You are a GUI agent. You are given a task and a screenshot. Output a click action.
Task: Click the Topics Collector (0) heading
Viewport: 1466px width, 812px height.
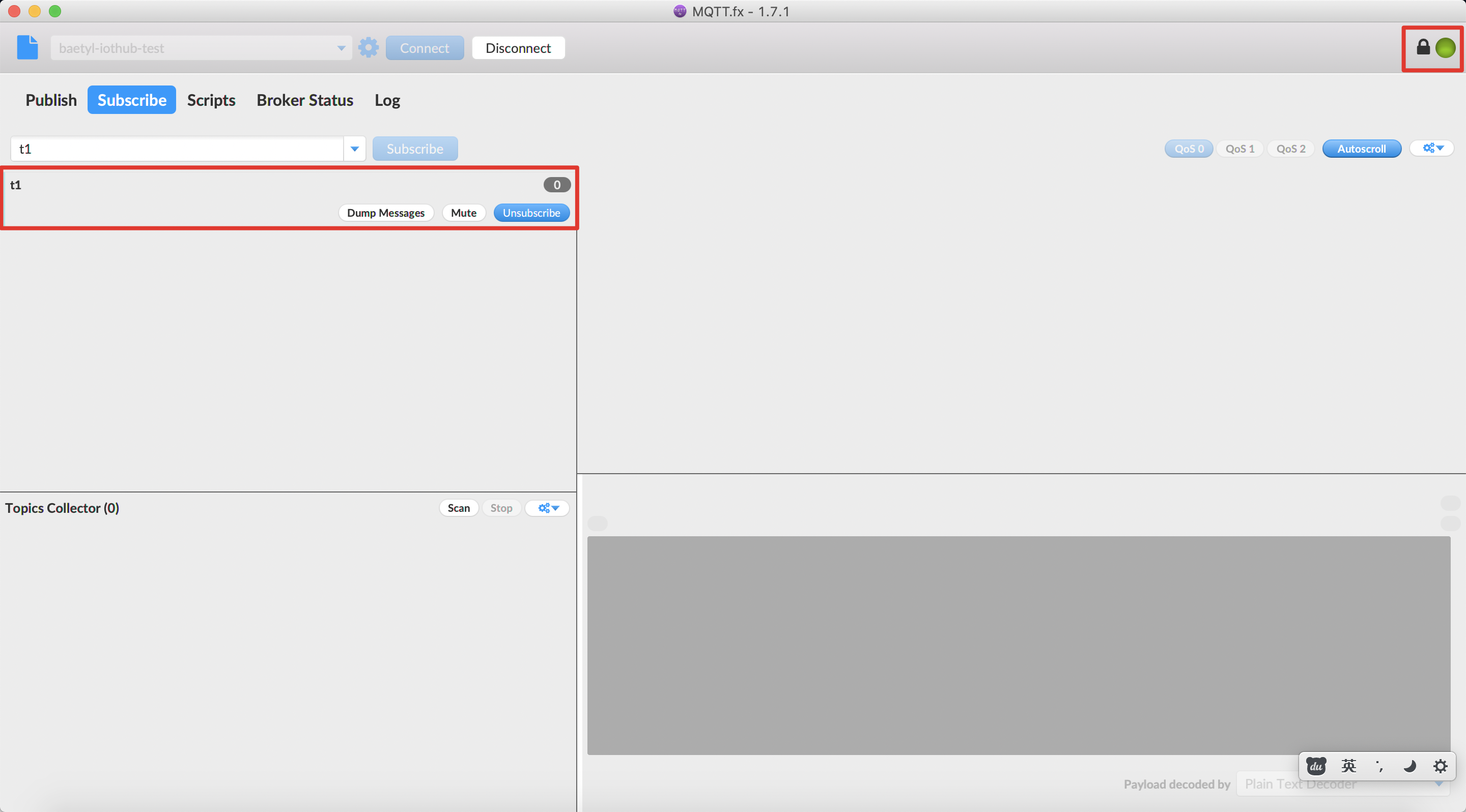(x=62, y=508)
